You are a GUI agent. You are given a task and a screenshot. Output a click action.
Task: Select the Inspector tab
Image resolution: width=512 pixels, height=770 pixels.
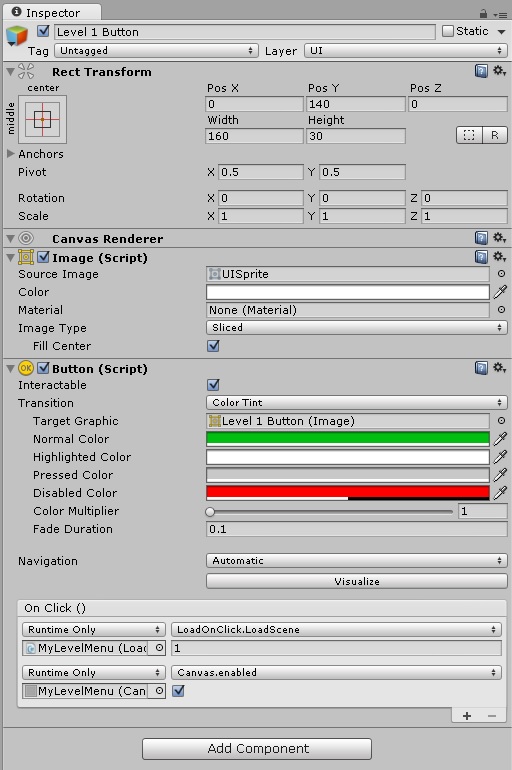(x=51, y=13)
